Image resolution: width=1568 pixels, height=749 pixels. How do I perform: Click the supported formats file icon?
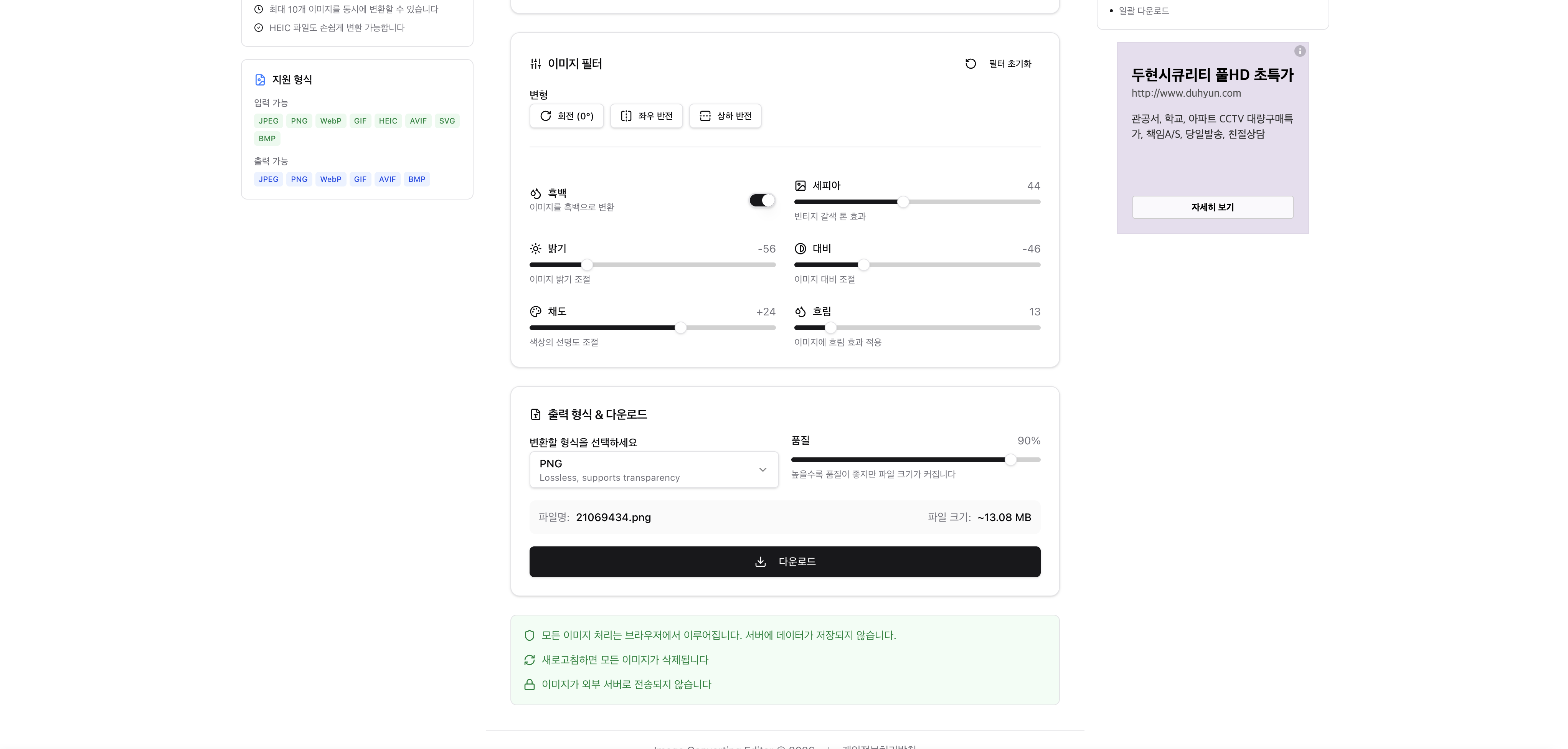pyautogui.click(x=260, y=80)
